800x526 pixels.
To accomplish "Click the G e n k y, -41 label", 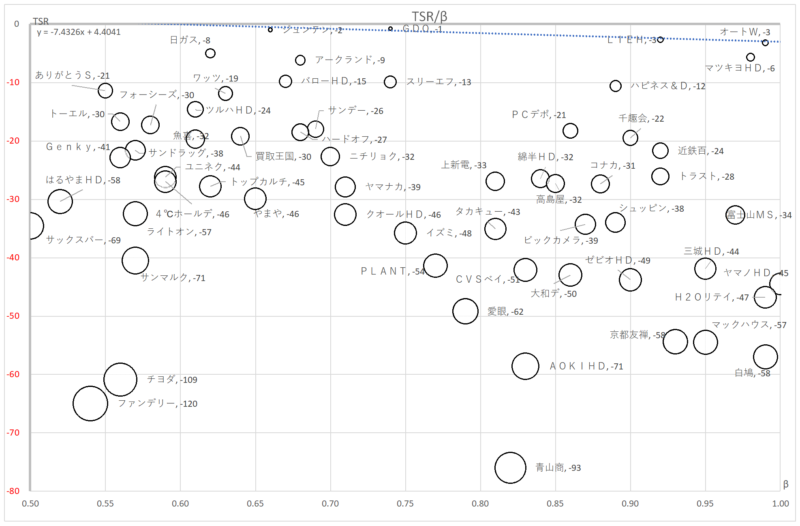I will click(78, 147).
